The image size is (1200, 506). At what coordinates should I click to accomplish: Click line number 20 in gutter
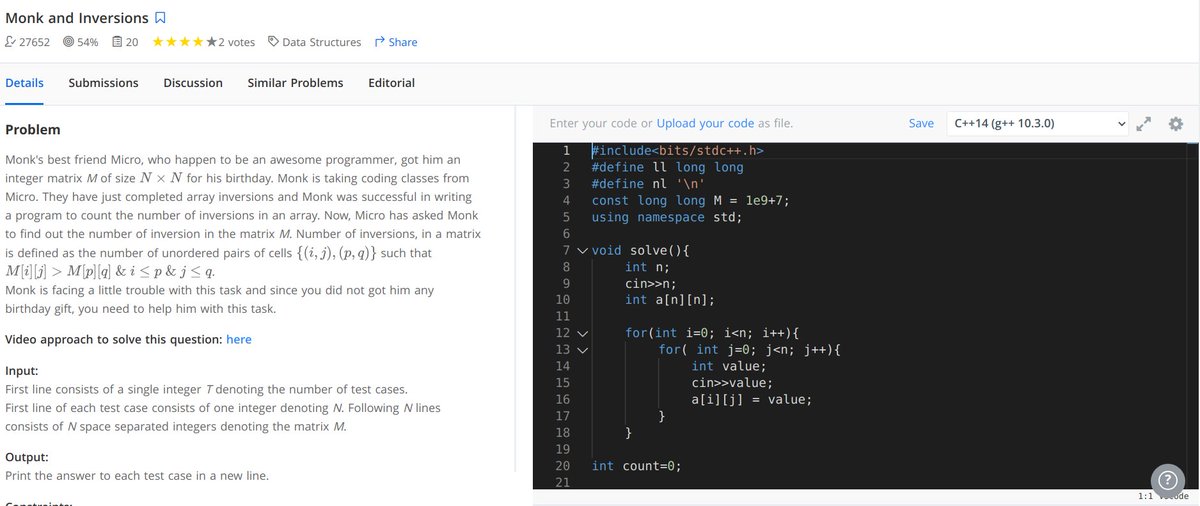(x=562, y=466)
